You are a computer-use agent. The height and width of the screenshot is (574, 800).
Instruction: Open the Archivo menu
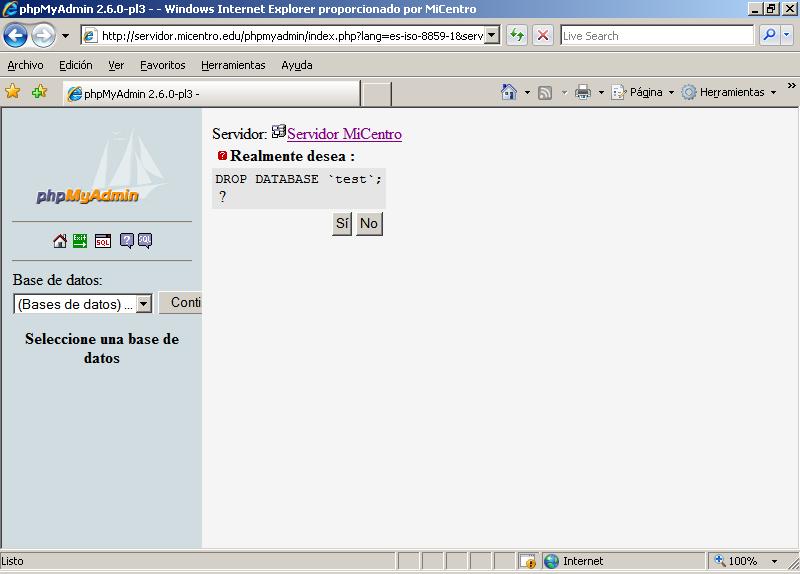(x=25, y=65)
